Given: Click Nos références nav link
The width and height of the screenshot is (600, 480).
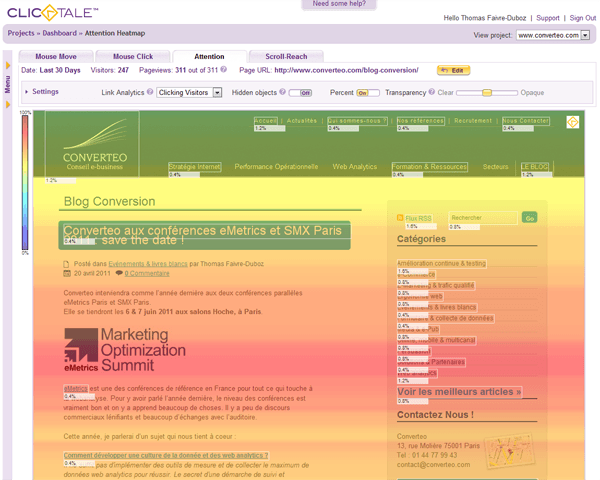Looking at the screenshot, I should coord(421,121).
